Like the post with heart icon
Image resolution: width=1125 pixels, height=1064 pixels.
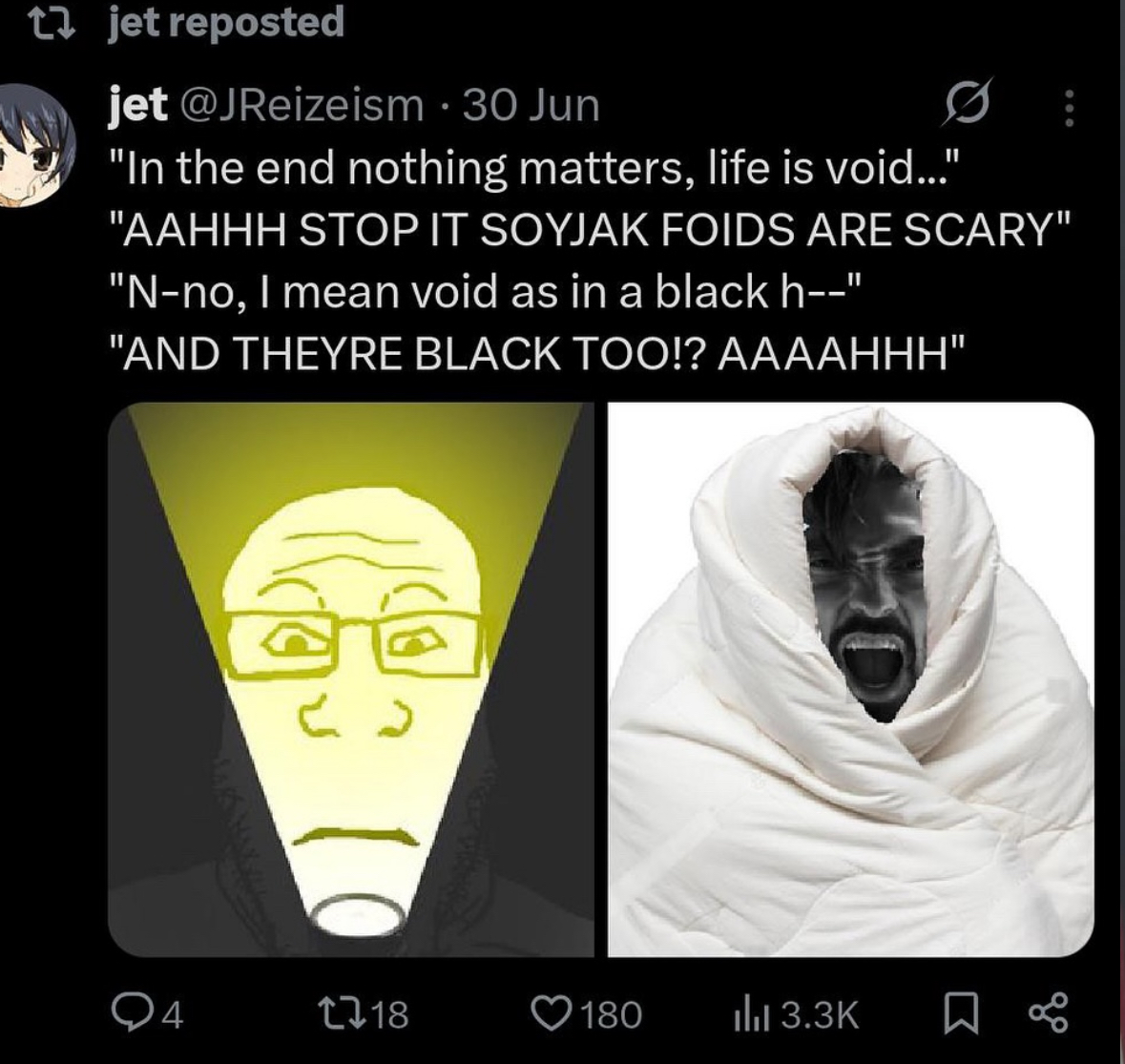tap(551, 1013)
